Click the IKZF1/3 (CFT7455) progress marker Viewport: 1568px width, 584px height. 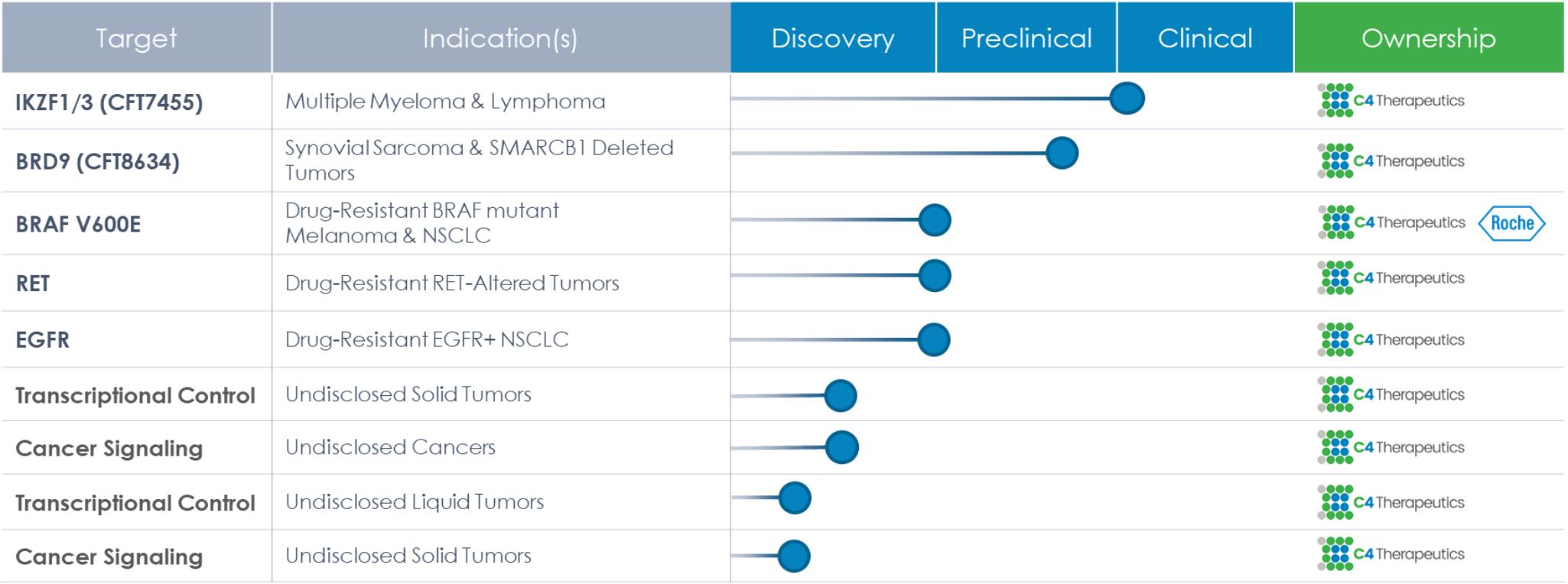[1127, 99]
